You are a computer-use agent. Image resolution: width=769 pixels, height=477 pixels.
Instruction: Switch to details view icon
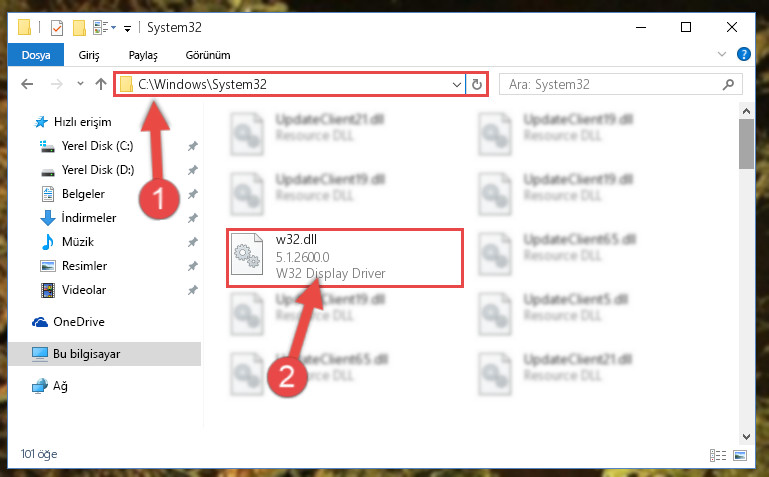718,455
